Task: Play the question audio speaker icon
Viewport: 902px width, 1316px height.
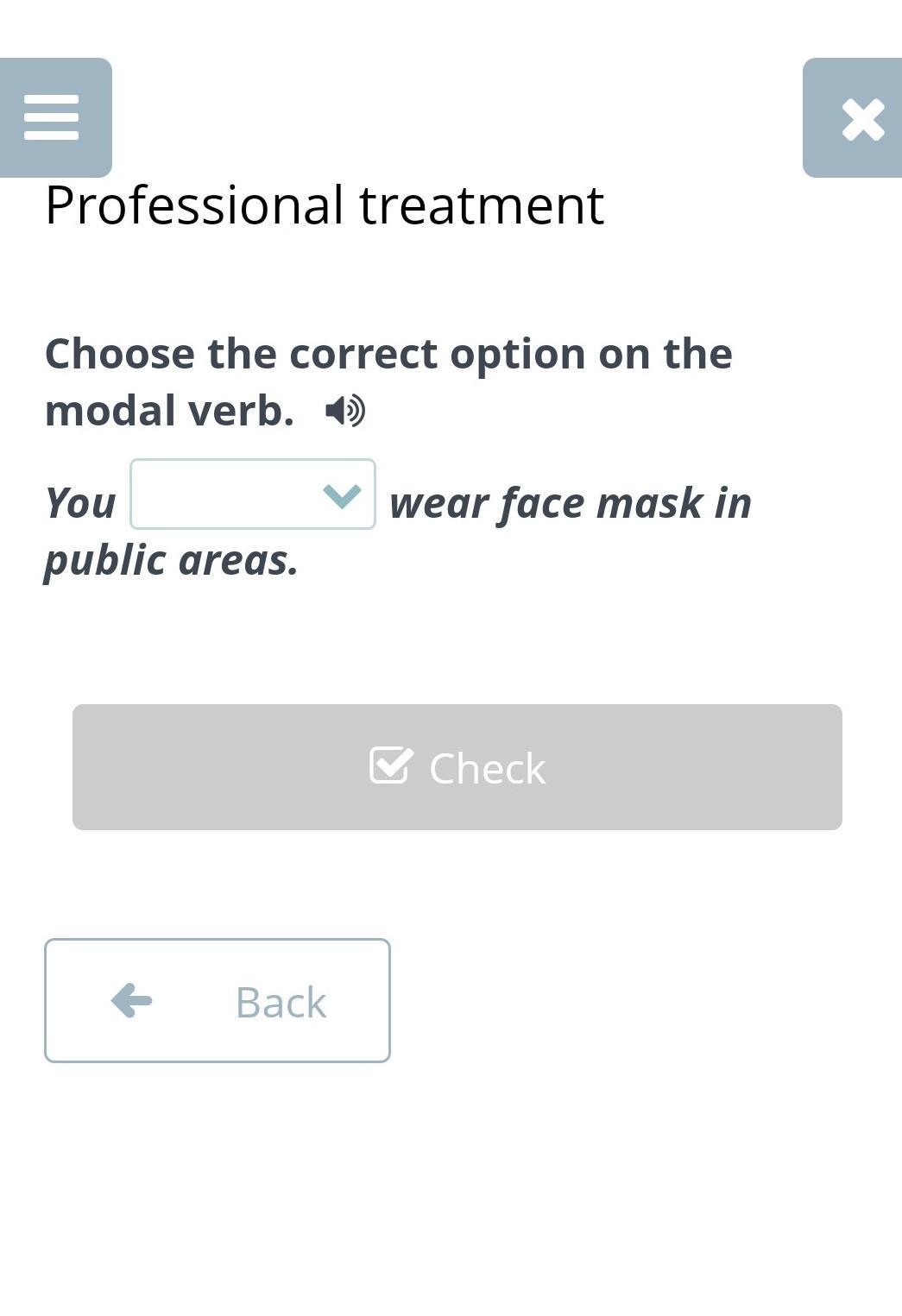Action: [345, 411]
